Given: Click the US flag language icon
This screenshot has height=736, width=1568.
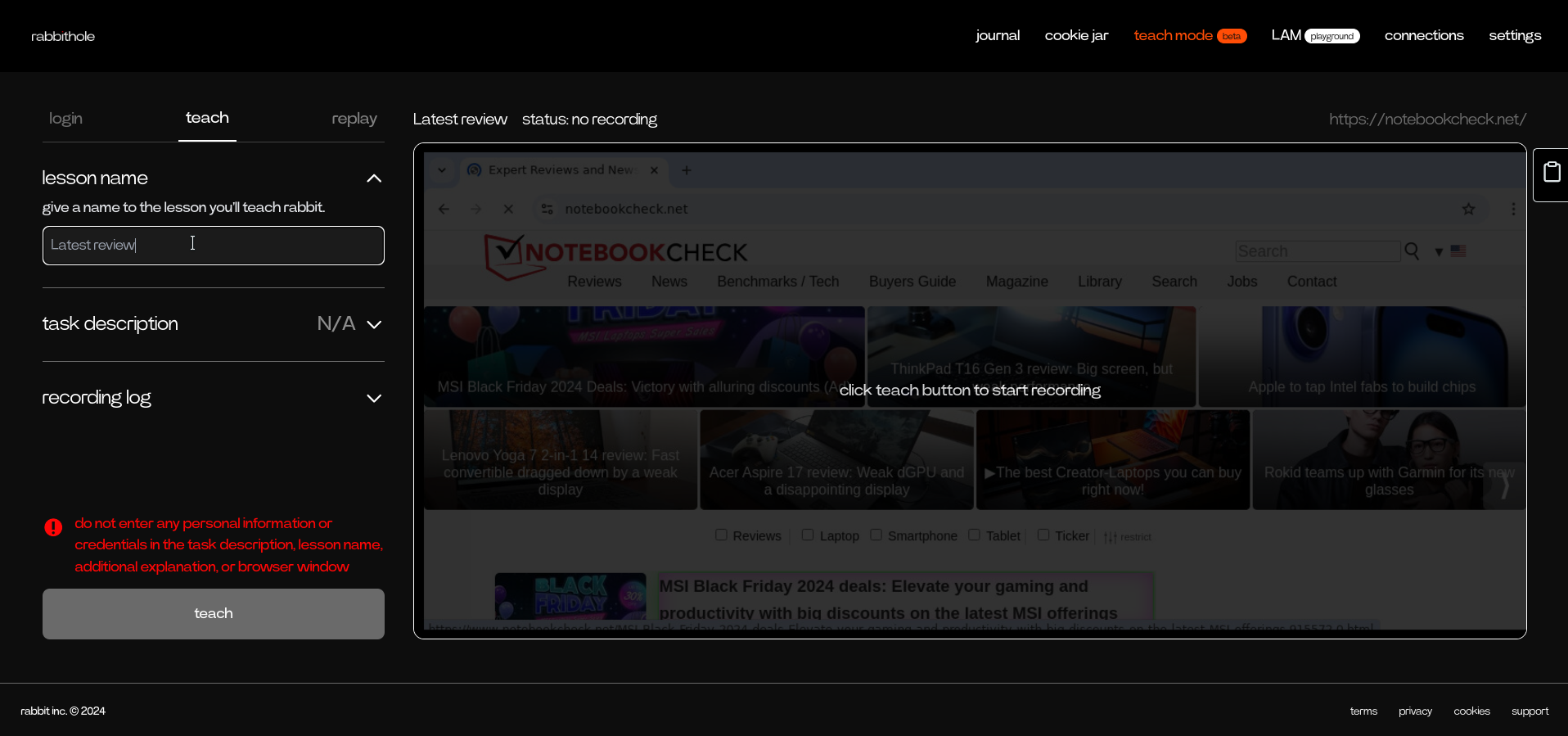Looking at the screenshot, I should click(1458, 251).
